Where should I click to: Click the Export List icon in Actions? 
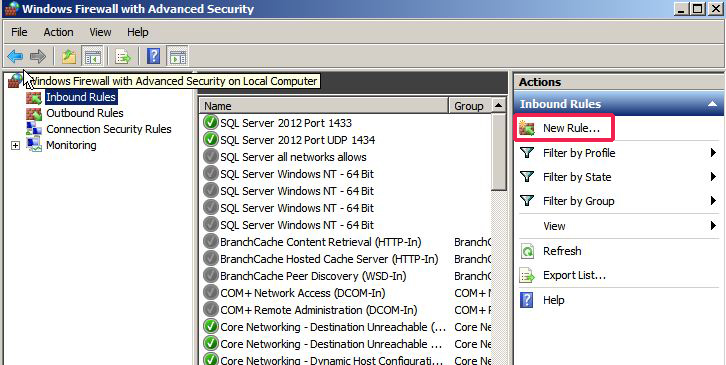click(527, 276)
